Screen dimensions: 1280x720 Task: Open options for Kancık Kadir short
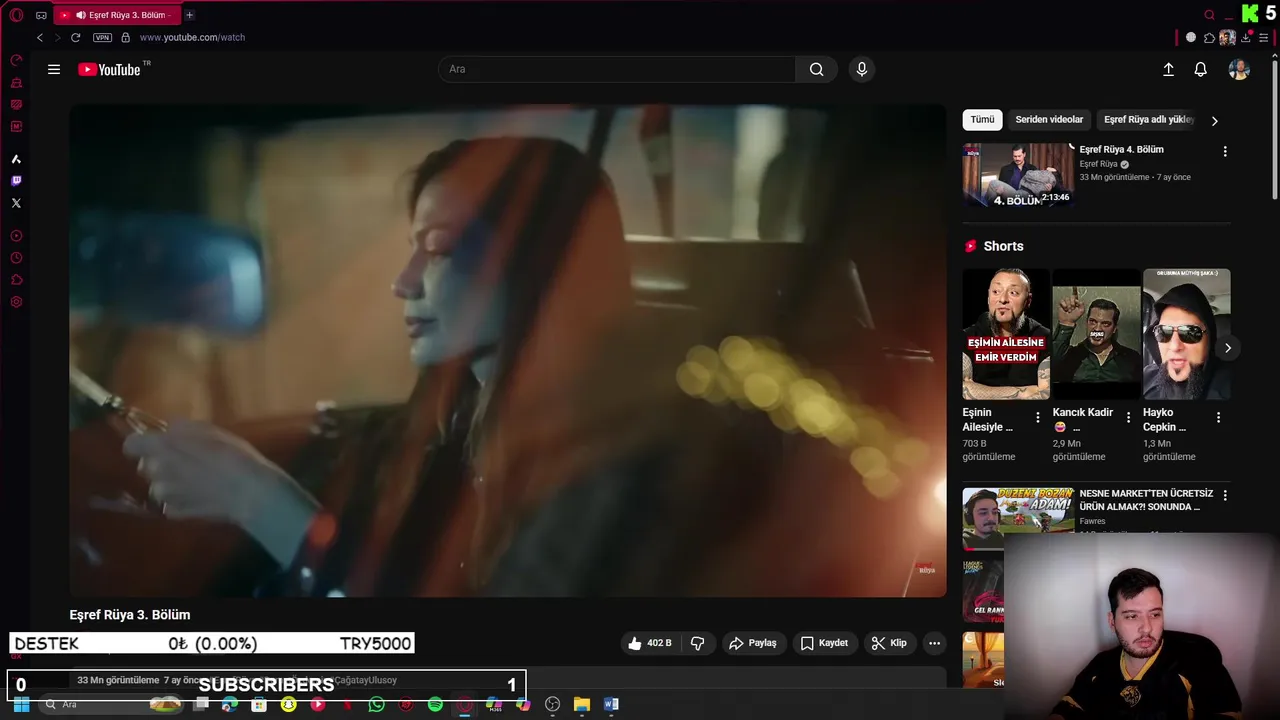pyautogui.click(x=1128, y=417)
